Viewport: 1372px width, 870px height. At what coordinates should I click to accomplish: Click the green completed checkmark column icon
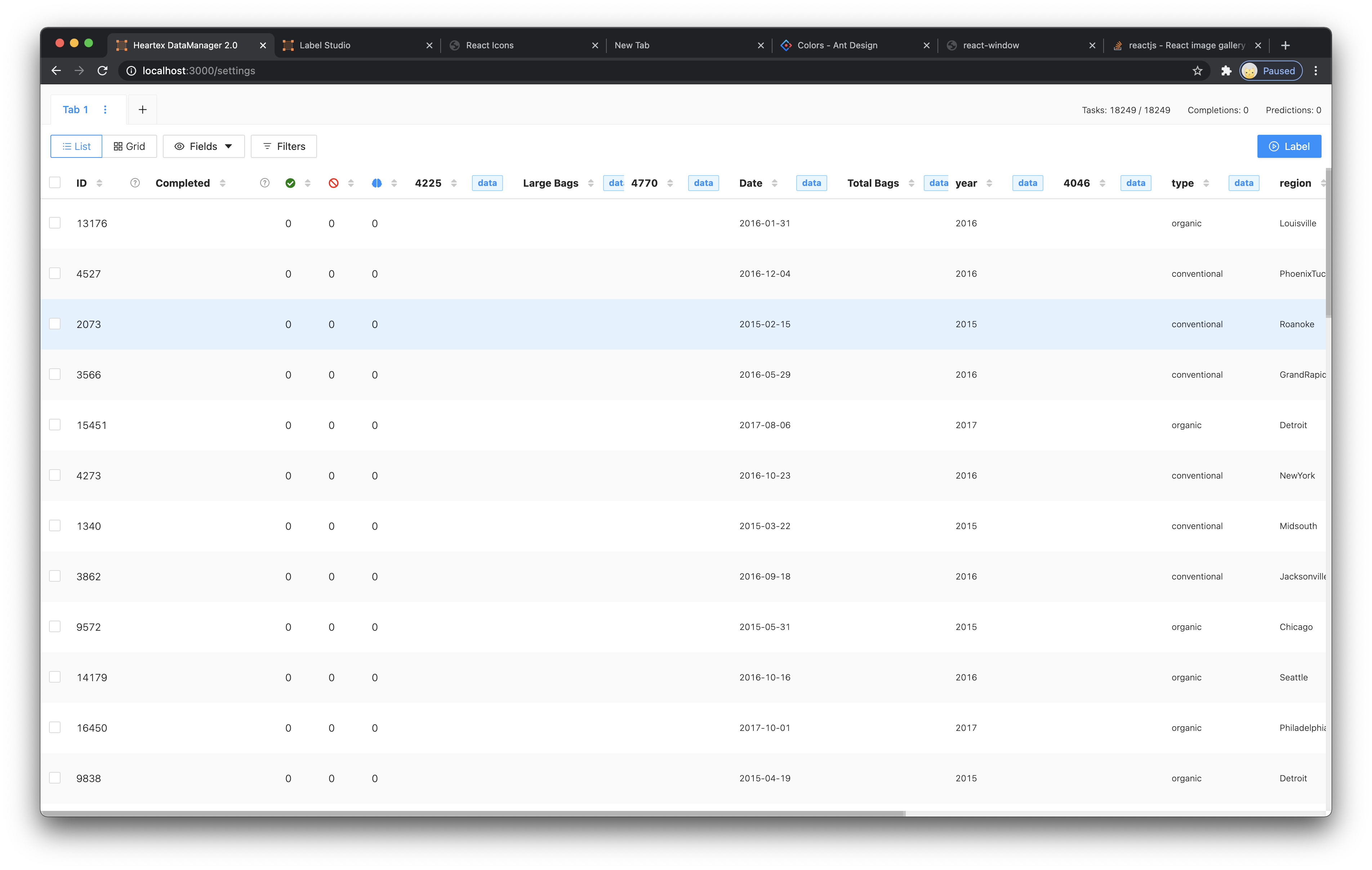[290, 183]
